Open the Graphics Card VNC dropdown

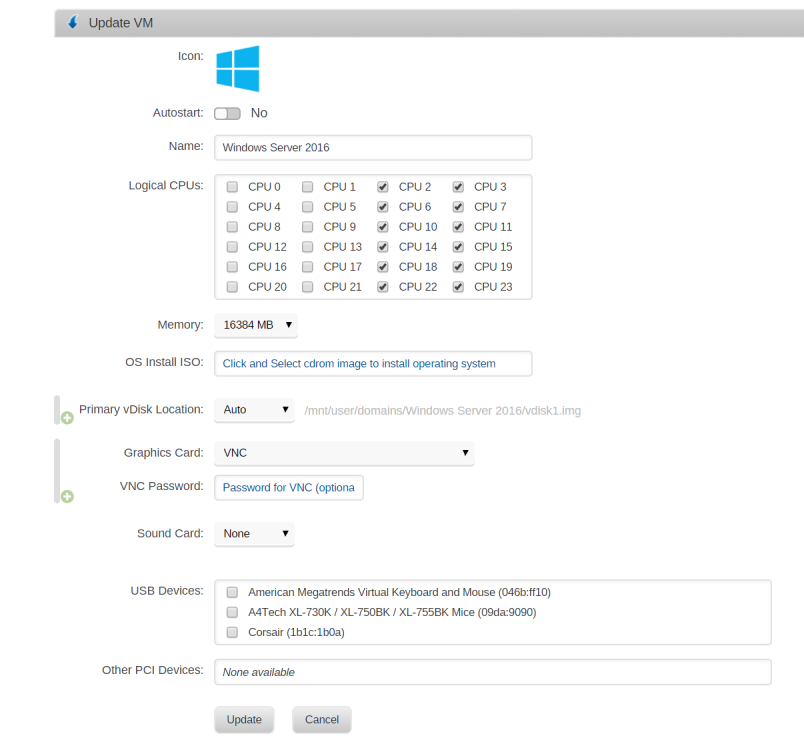tap(344, 453)
